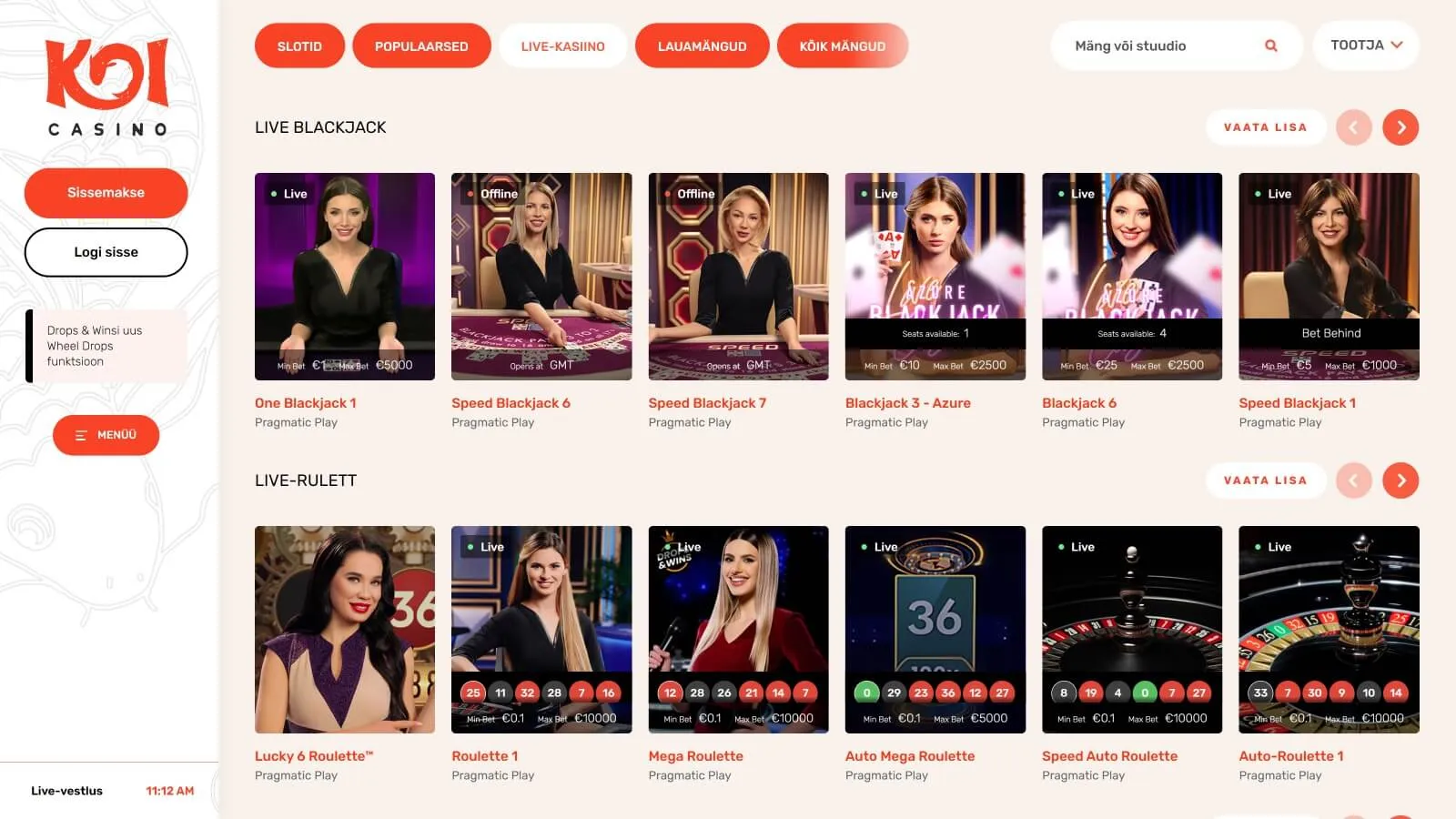Open the LAUAMÄNGUD category
The image size is (1456, 819).
click(702, 46)
